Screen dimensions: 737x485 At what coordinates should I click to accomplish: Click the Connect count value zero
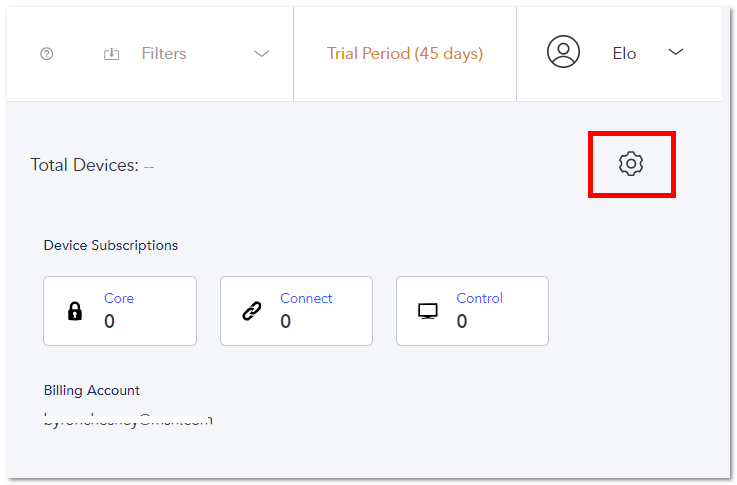(285, 321)
